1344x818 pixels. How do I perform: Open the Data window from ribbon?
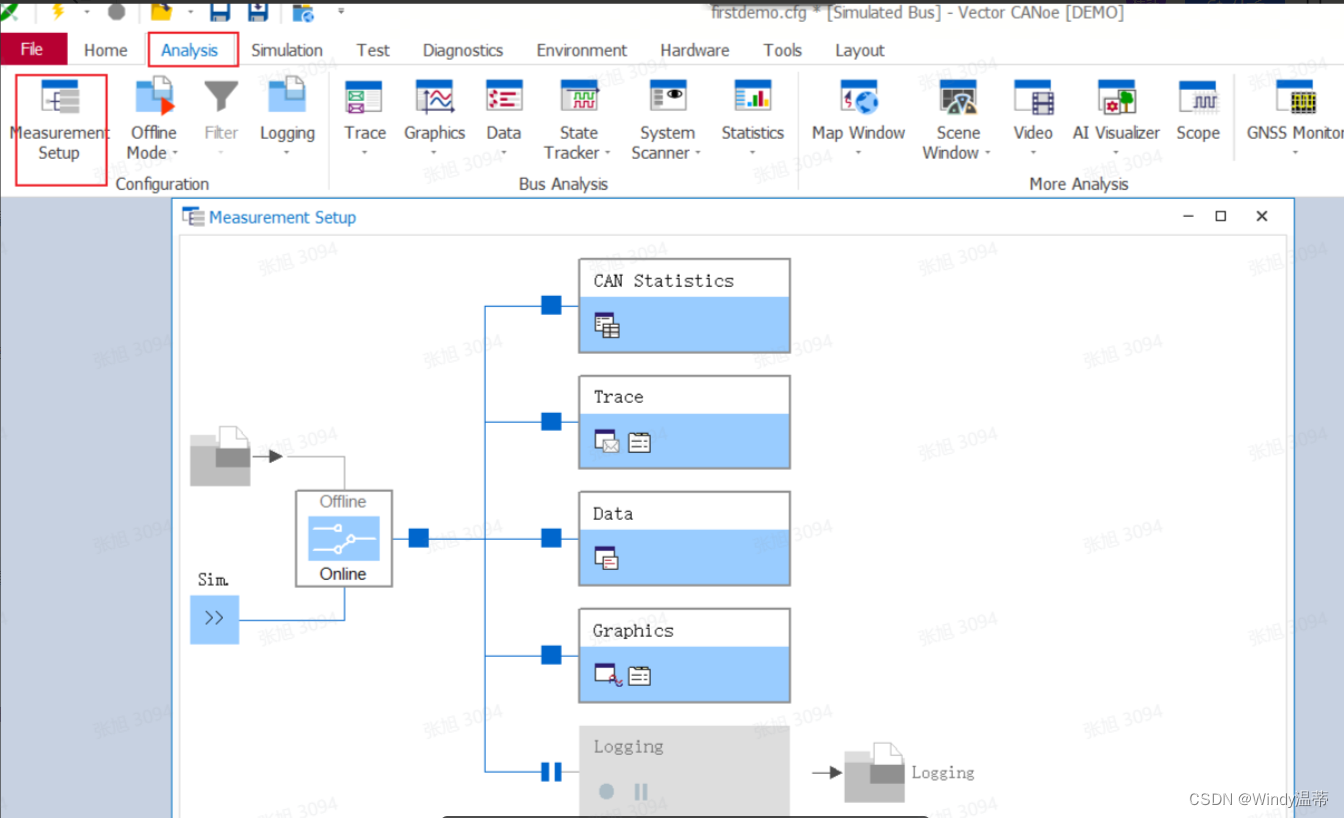pos(504,97)
